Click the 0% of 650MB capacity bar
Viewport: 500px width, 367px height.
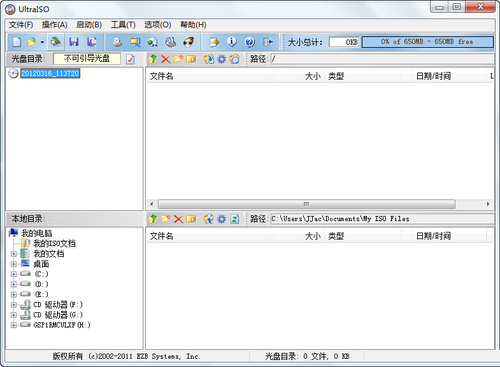click(x=427, y=42)
